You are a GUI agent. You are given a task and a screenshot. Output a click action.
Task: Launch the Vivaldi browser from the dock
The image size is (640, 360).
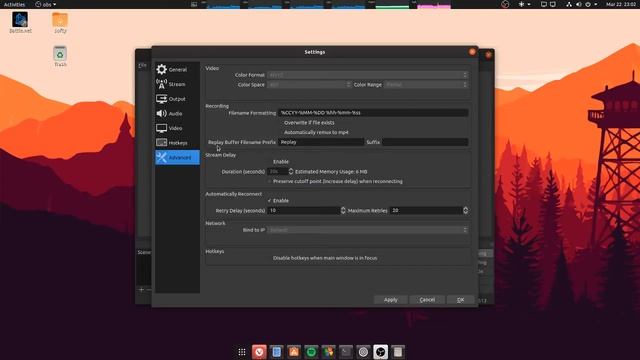pyautogui.click(x=259, y=352)
